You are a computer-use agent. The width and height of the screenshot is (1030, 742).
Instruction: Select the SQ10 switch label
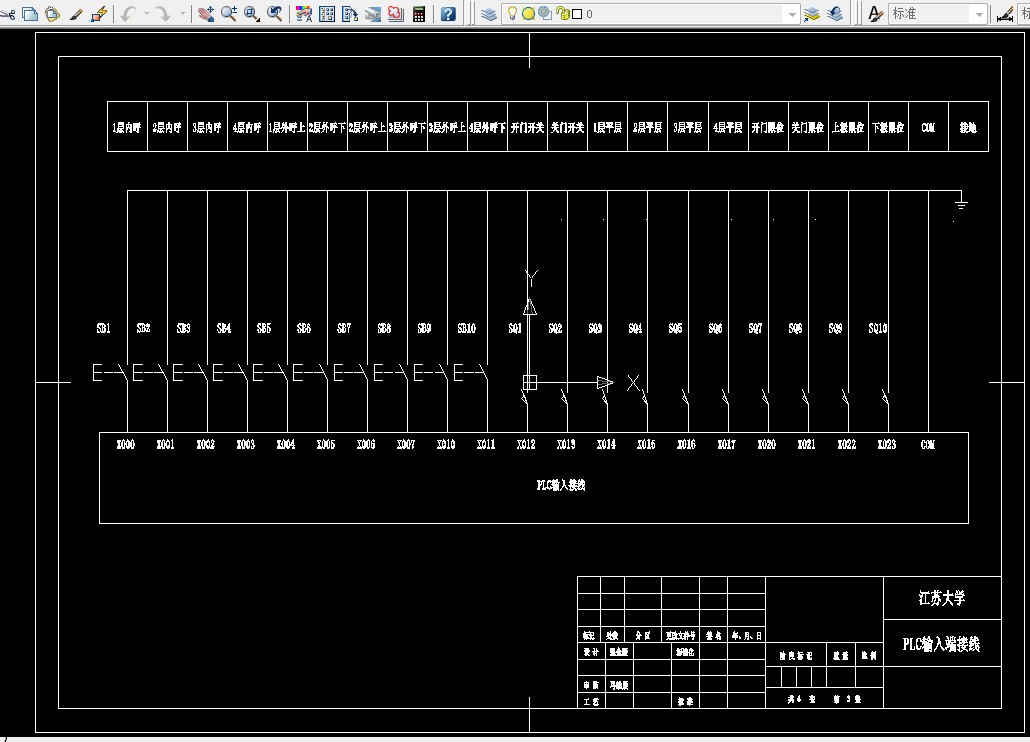[x=878, y=328]
